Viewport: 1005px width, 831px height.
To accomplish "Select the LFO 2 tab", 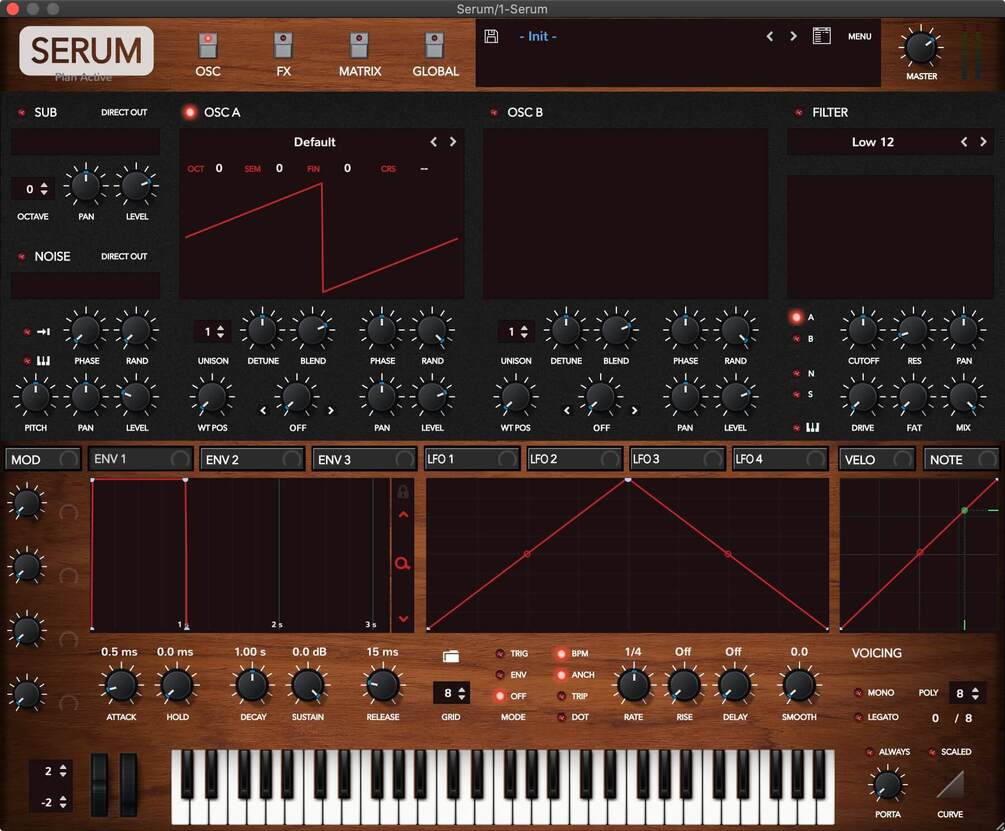I will 574,459.
